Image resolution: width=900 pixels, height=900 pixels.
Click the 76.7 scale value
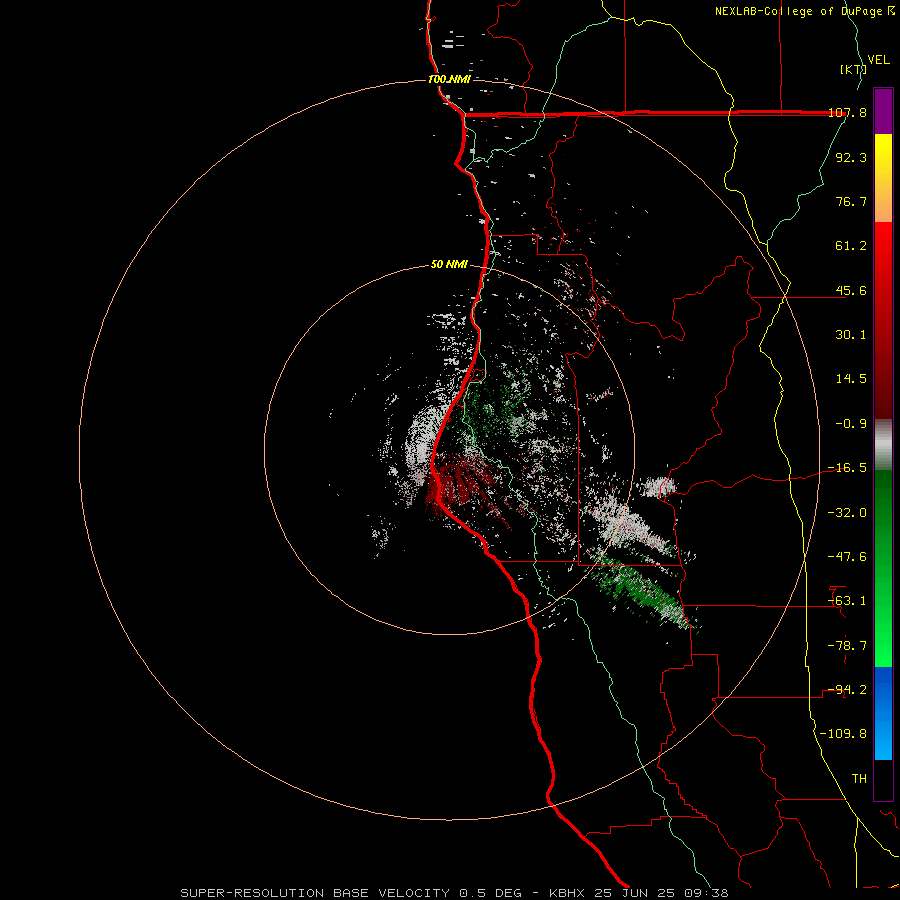click(851, 201)
